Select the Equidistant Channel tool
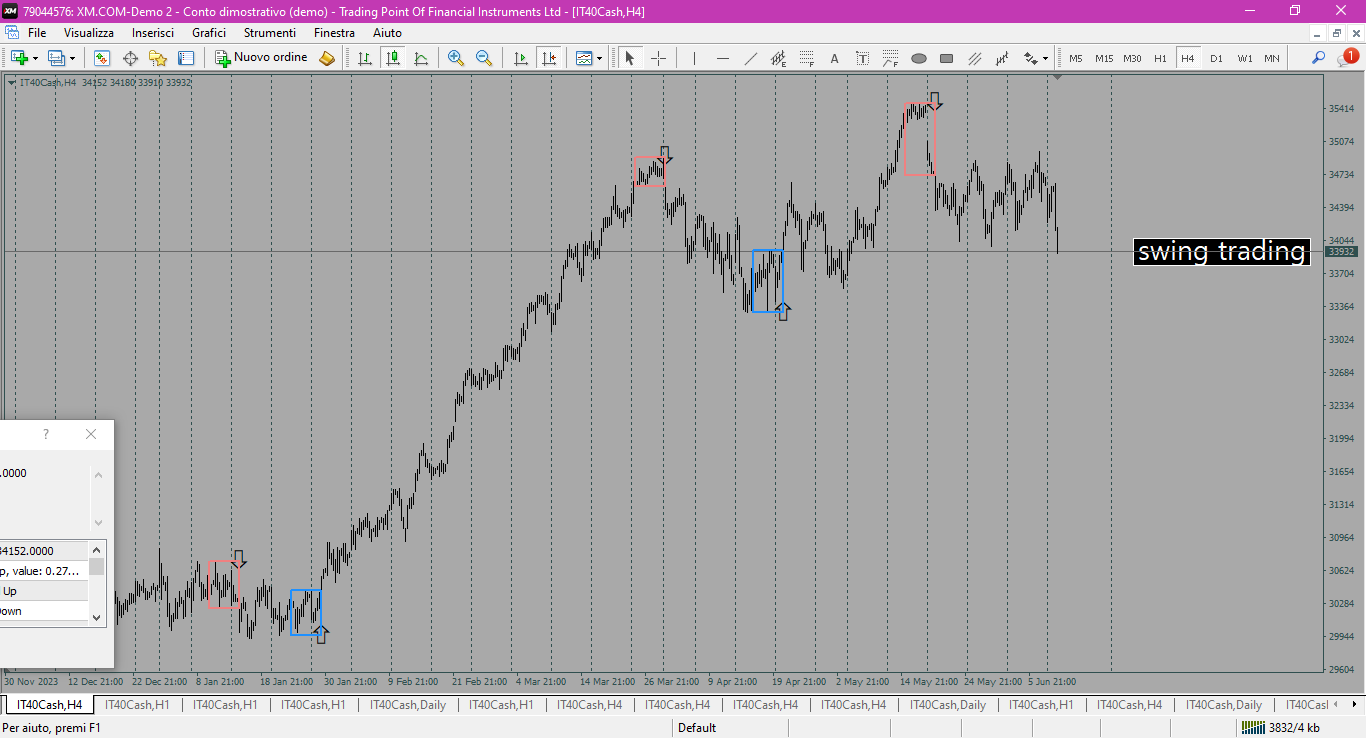1366x738 pixels. click(778, 58)
